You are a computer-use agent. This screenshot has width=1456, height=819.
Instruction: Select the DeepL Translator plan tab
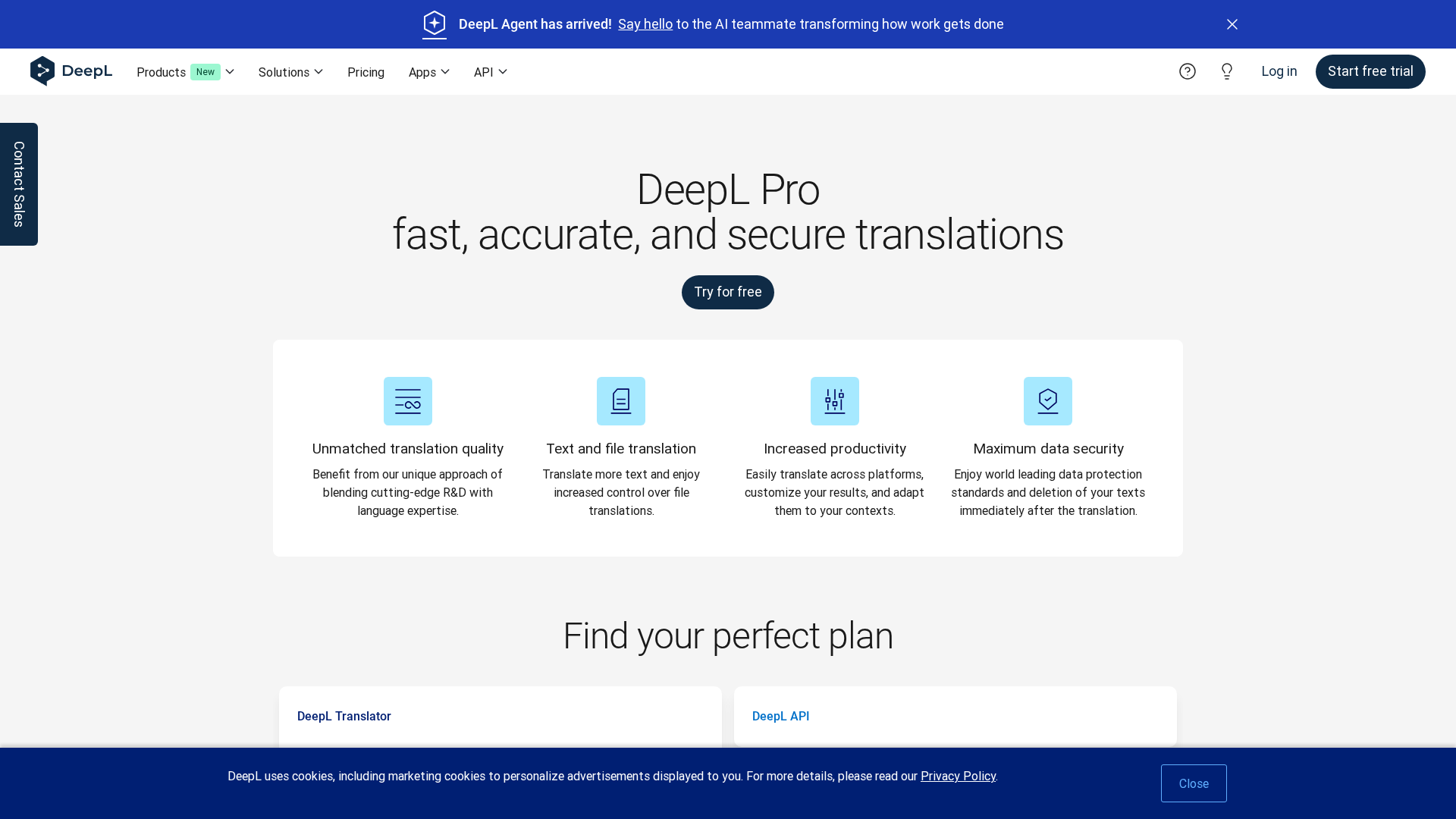click(344, 716)
